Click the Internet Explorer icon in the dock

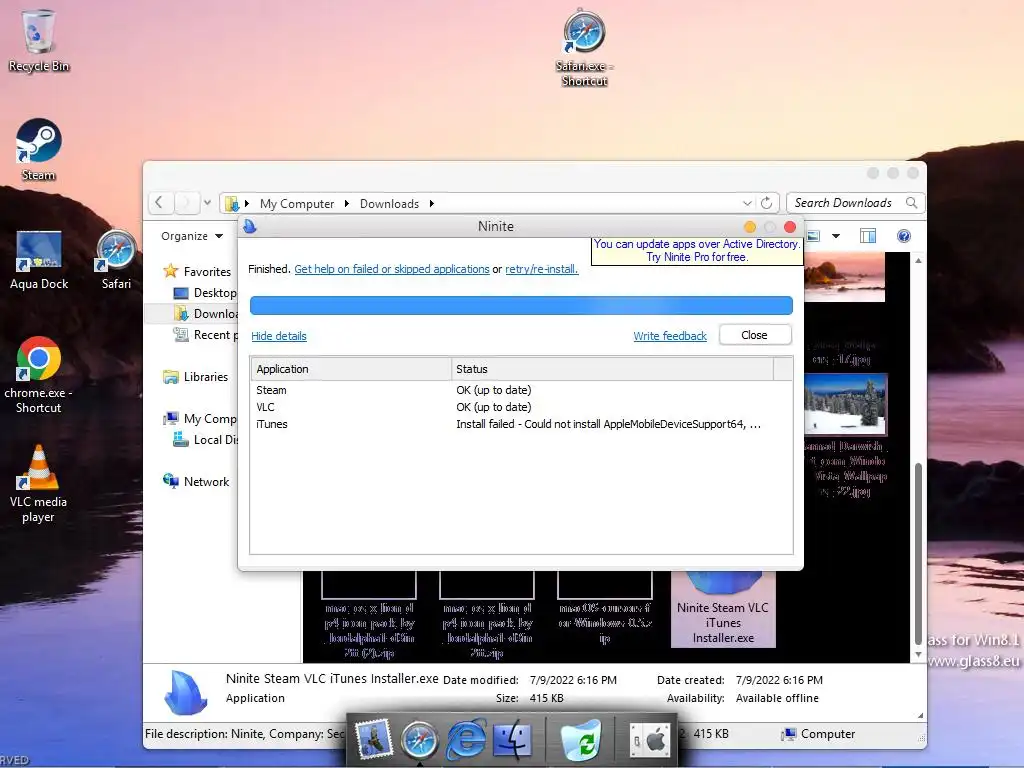[466, 739]
